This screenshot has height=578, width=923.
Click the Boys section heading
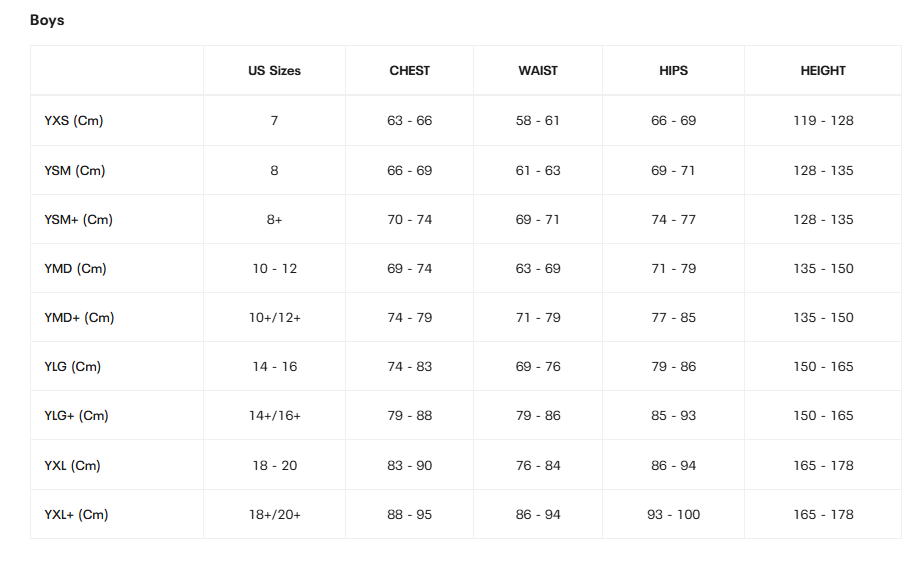(47, 20)
